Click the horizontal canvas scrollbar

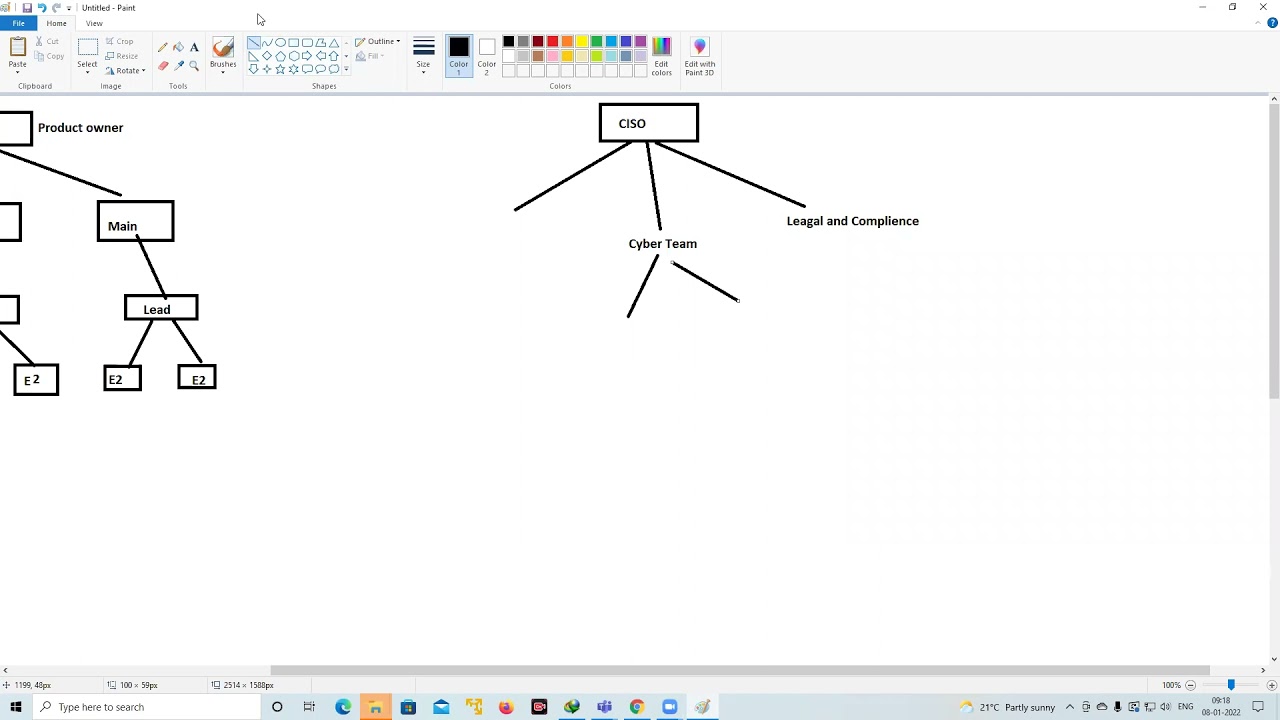(740, 670)
